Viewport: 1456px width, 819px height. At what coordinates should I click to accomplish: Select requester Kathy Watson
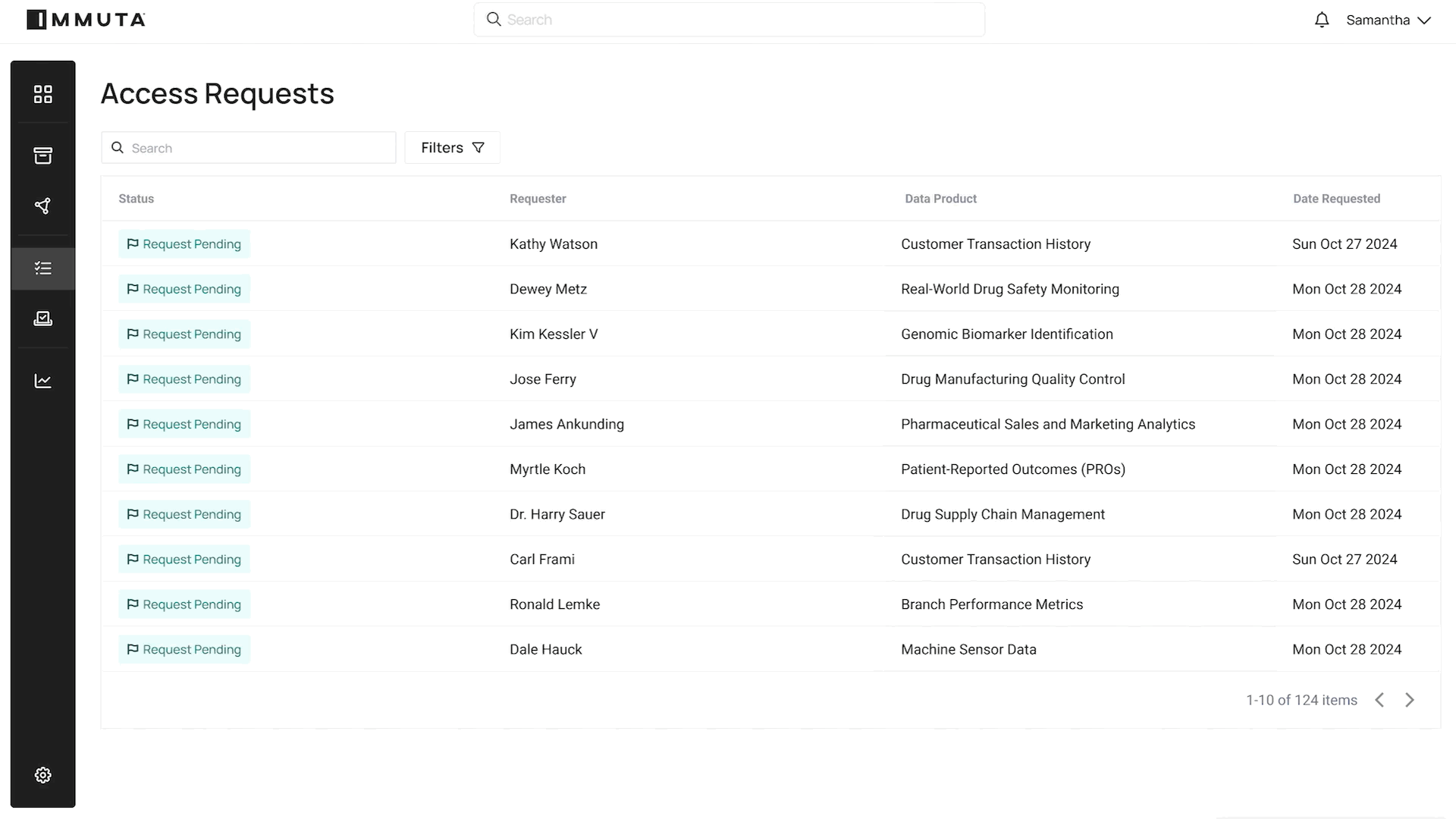click(x=554, y=244)
